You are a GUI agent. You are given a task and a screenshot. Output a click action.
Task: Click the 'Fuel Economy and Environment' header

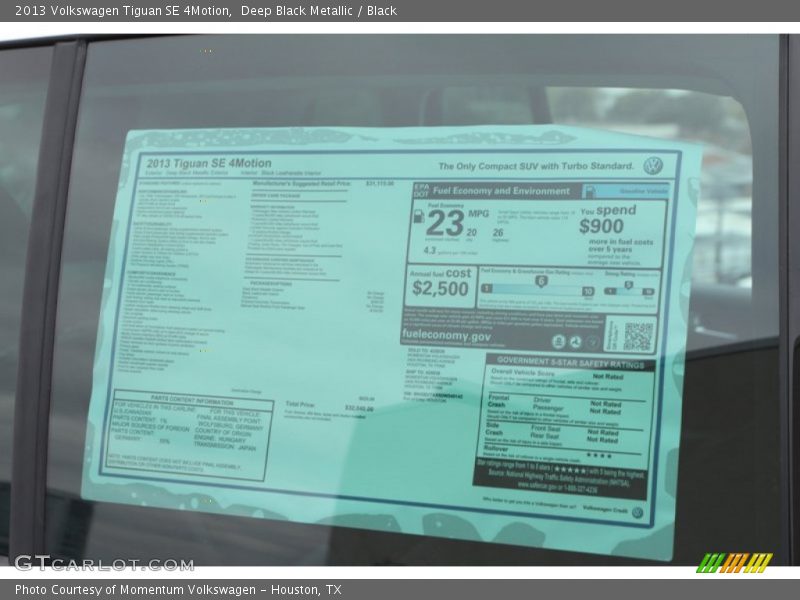[x=501, y=191]
